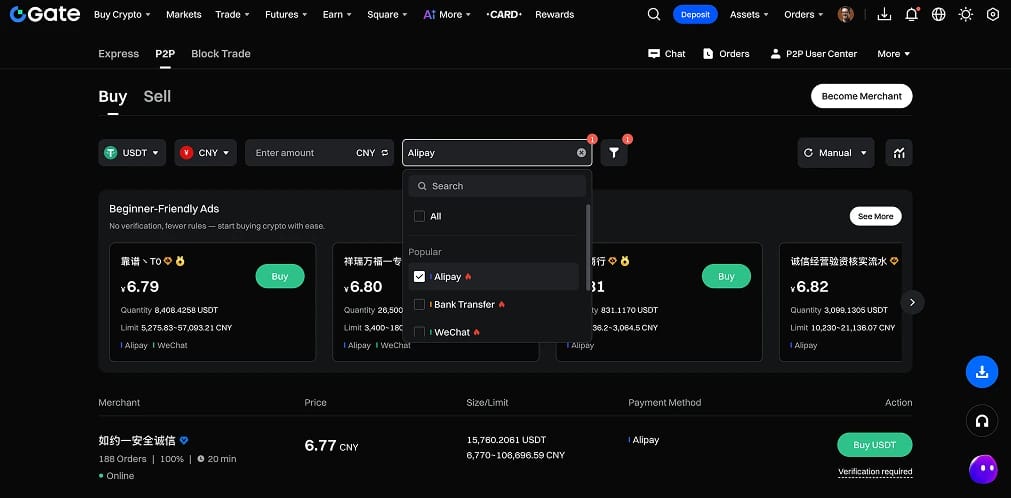The image size is (1011, 498).
Task: Click the blue floating download button
Action: point(982,372)
